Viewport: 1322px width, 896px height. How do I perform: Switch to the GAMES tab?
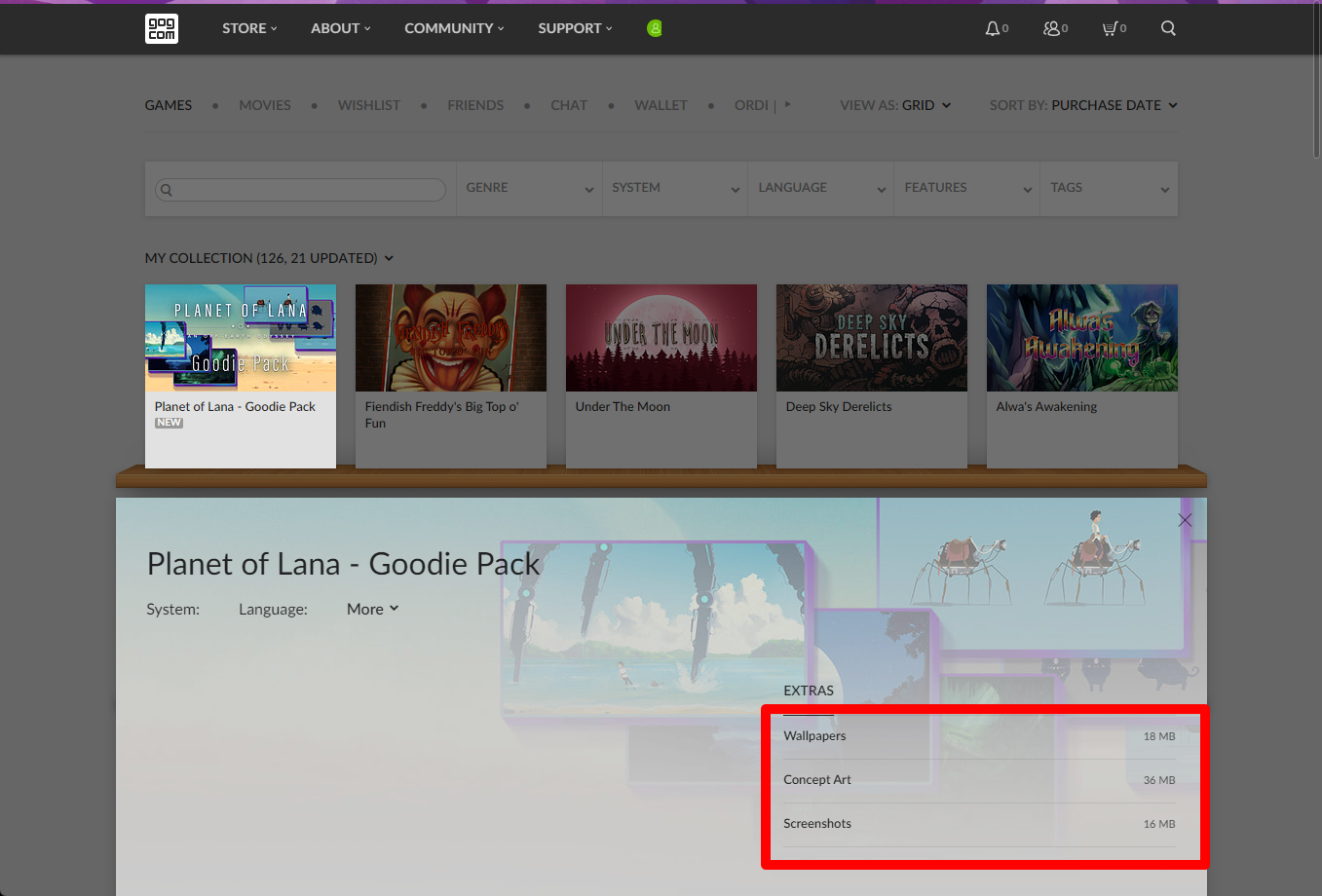coord(169,105)
